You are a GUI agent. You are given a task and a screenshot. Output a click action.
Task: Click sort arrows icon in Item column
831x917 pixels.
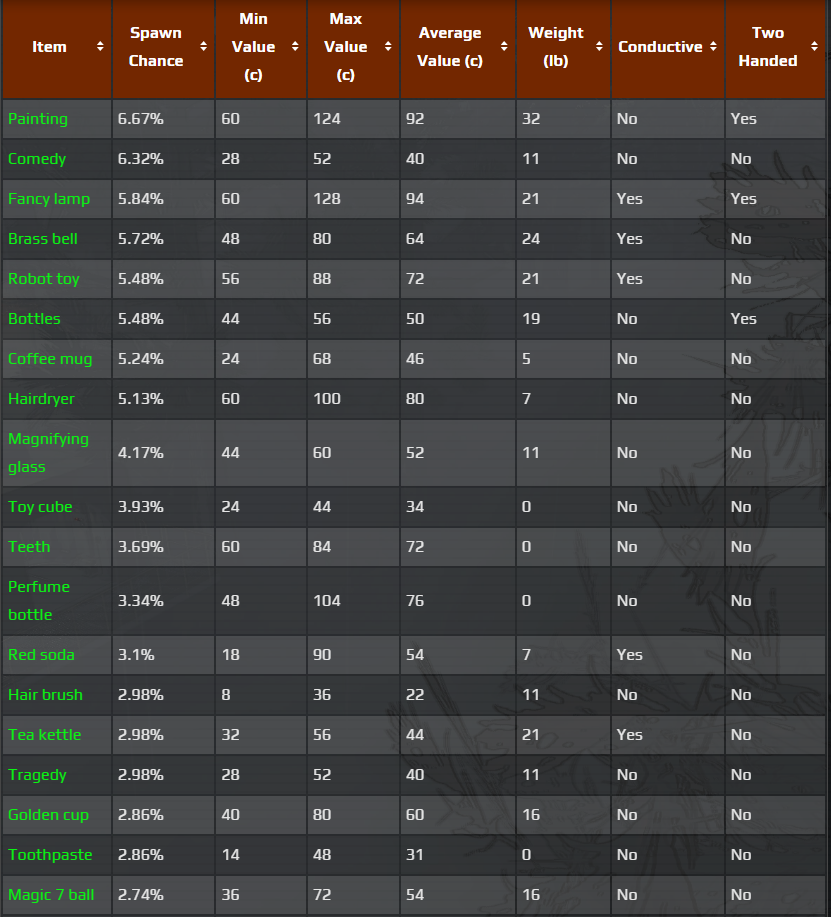(100, 47)
